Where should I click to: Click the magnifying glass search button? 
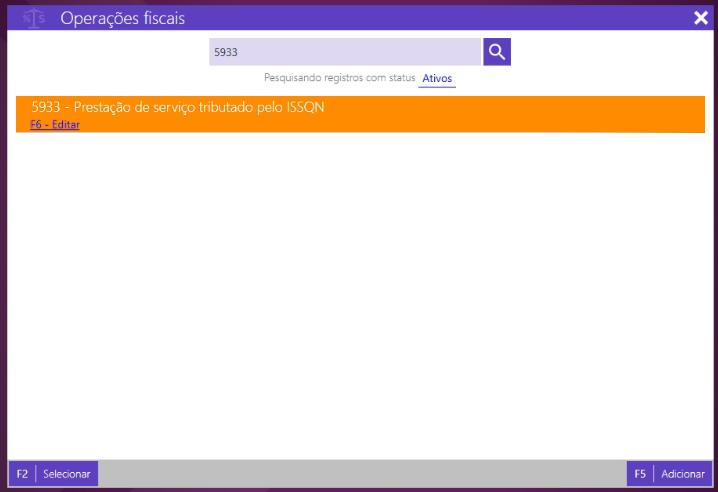(x=497, y=52)
